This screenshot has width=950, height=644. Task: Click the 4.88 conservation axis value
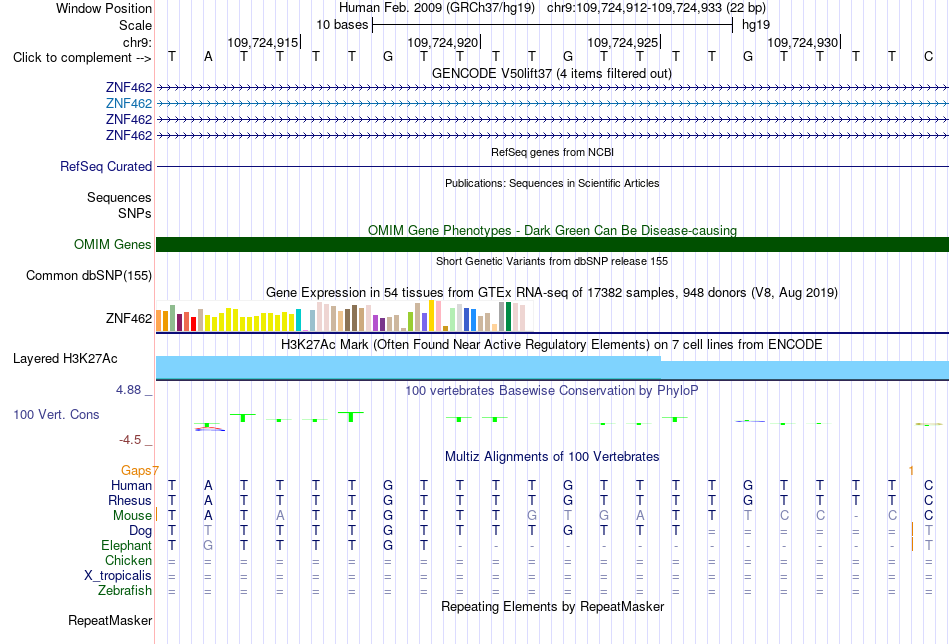(128, 390)
